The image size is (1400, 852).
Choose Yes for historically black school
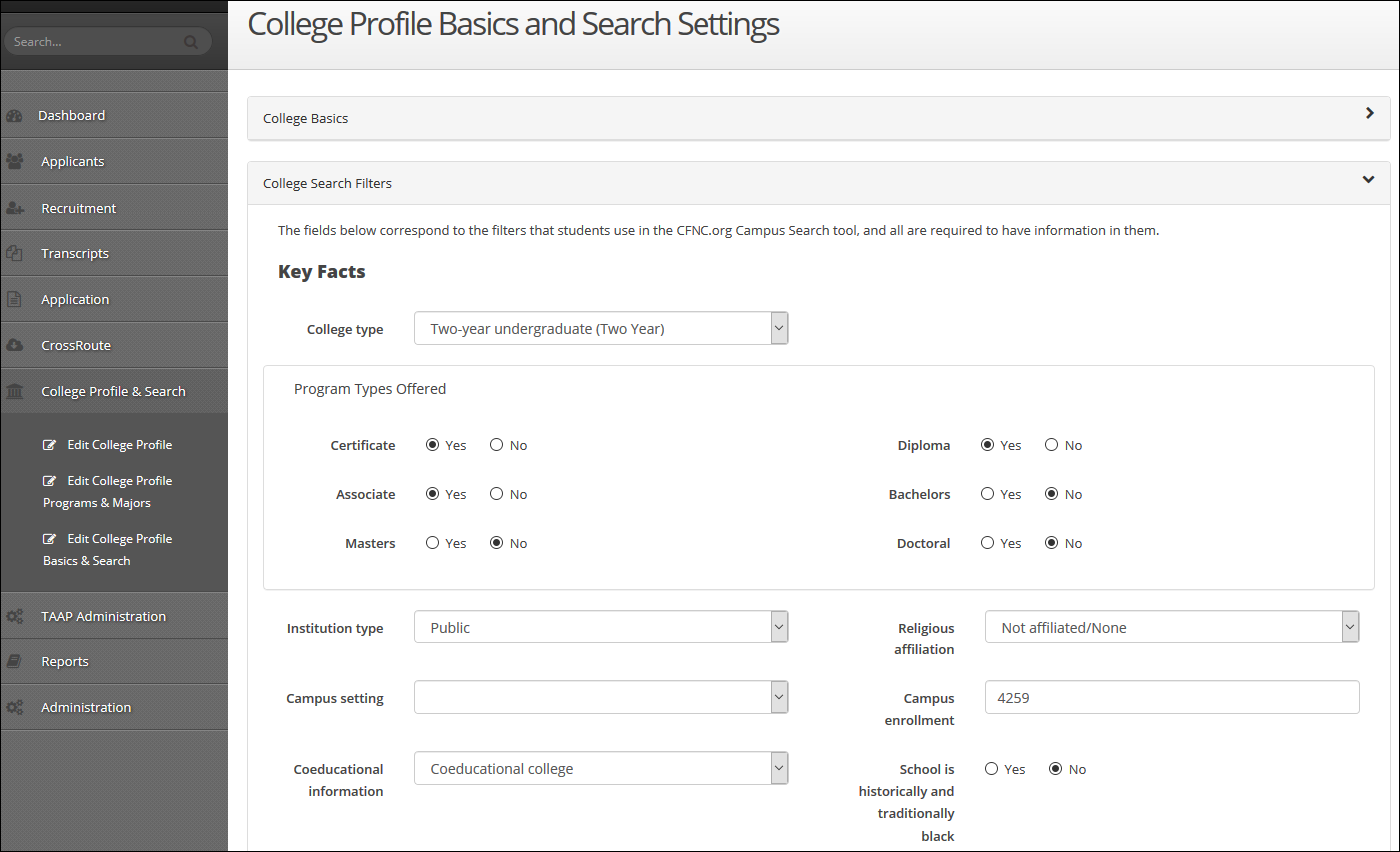coord(991,768)
